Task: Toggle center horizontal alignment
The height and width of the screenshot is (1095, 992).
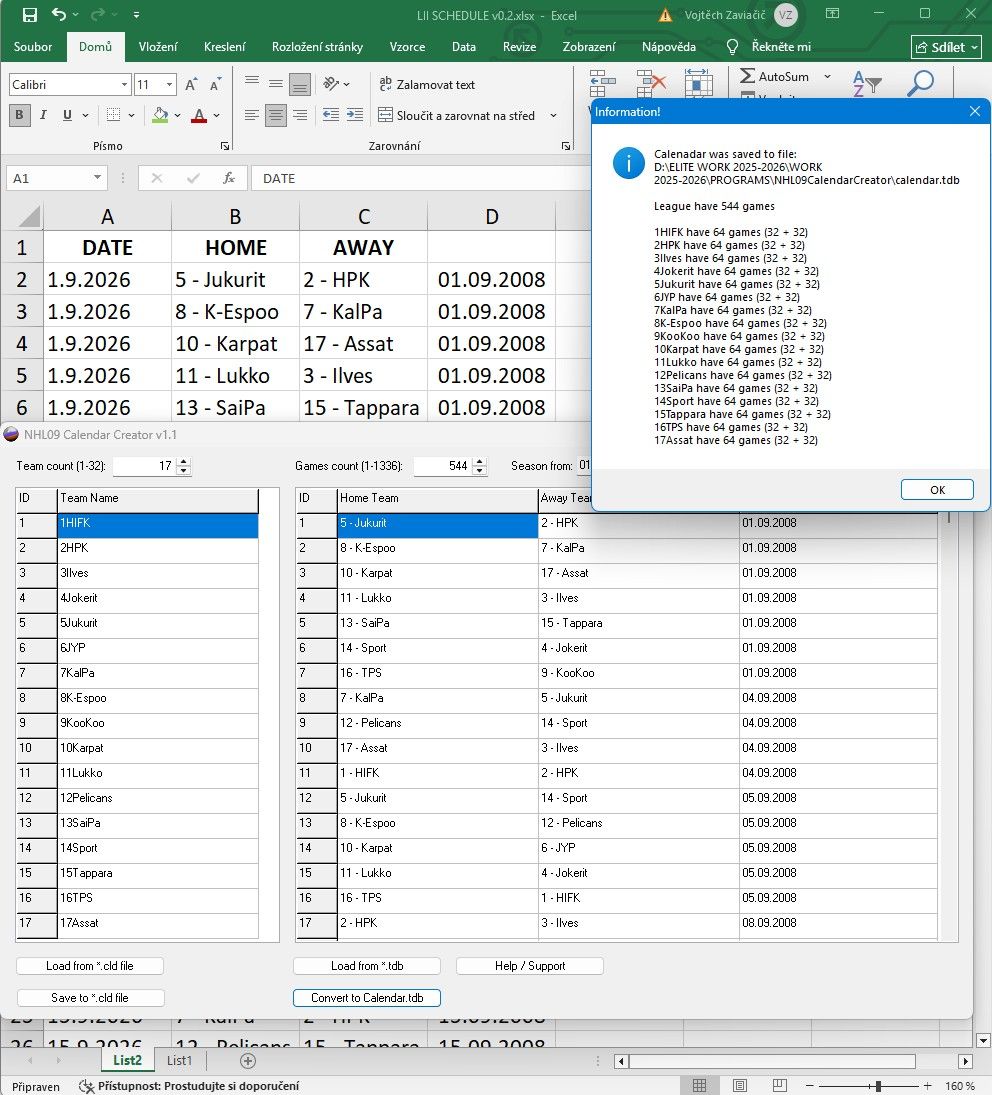Action: click(276, 115)
